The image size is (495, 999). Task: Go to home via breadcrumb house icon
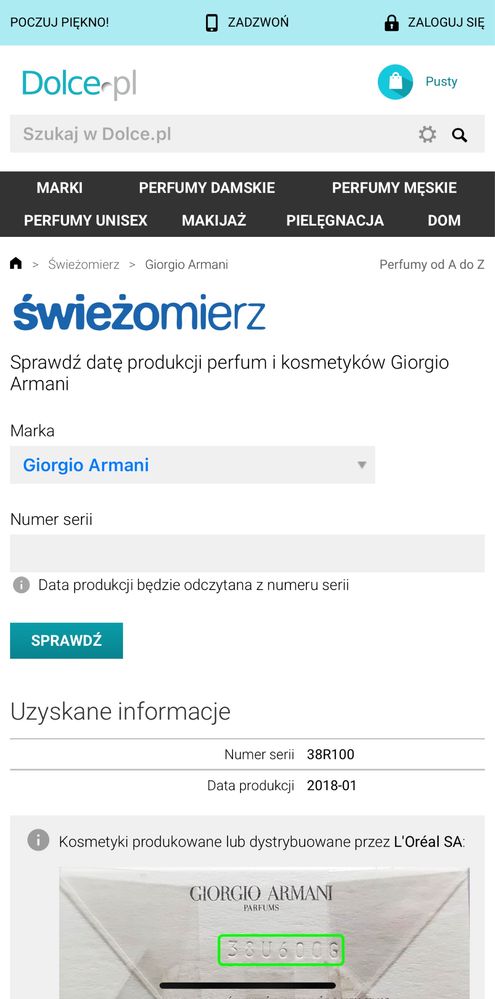pyautogui.click(x=16, y=264)
